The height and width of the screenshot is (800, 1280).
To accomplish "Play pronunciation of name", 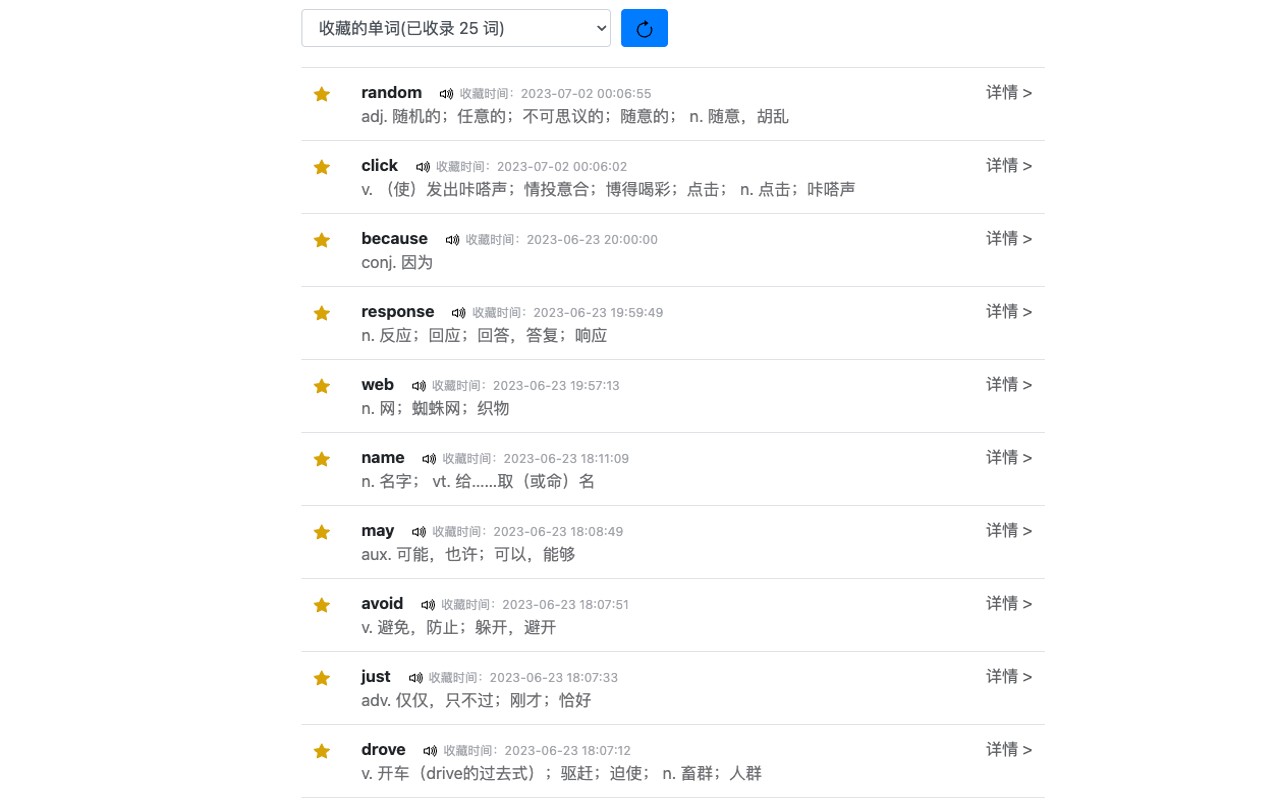I will (x=429, y=459).
